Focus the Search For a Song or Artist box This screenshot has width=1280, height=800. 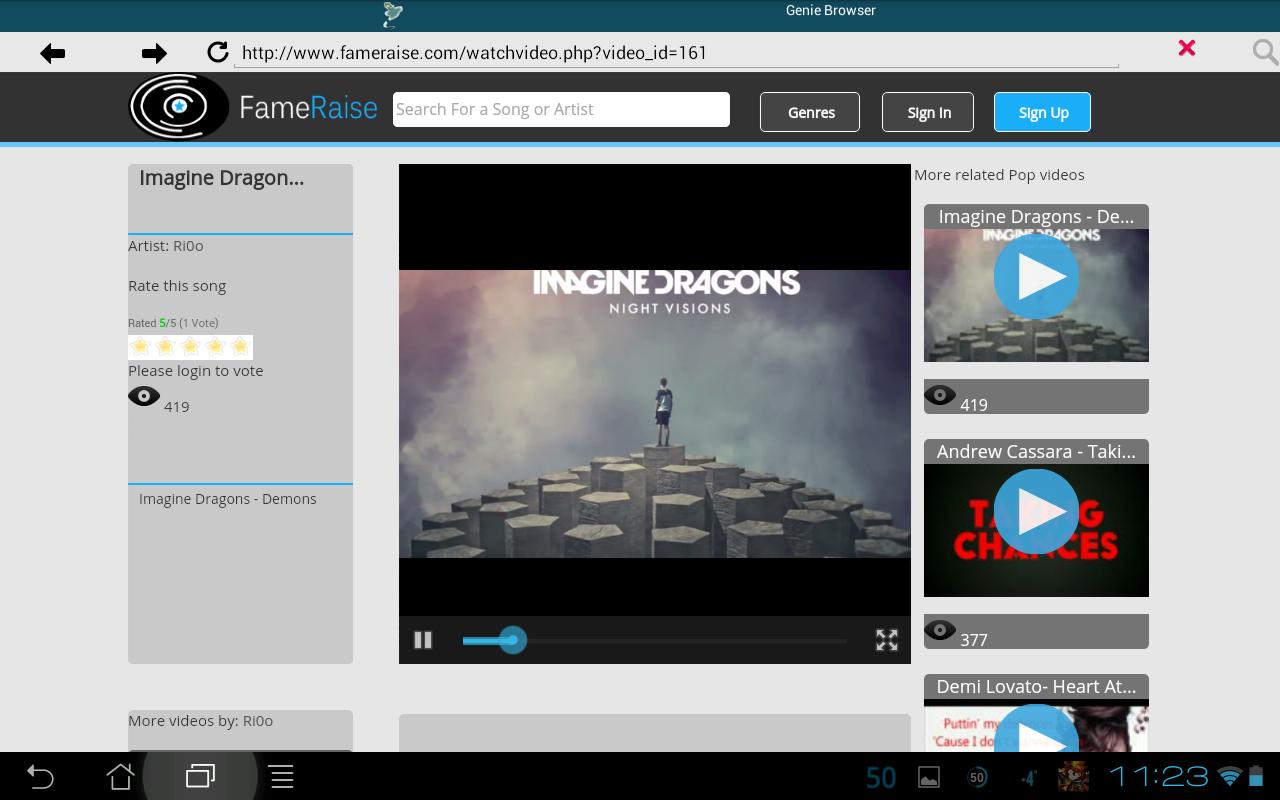561,109
